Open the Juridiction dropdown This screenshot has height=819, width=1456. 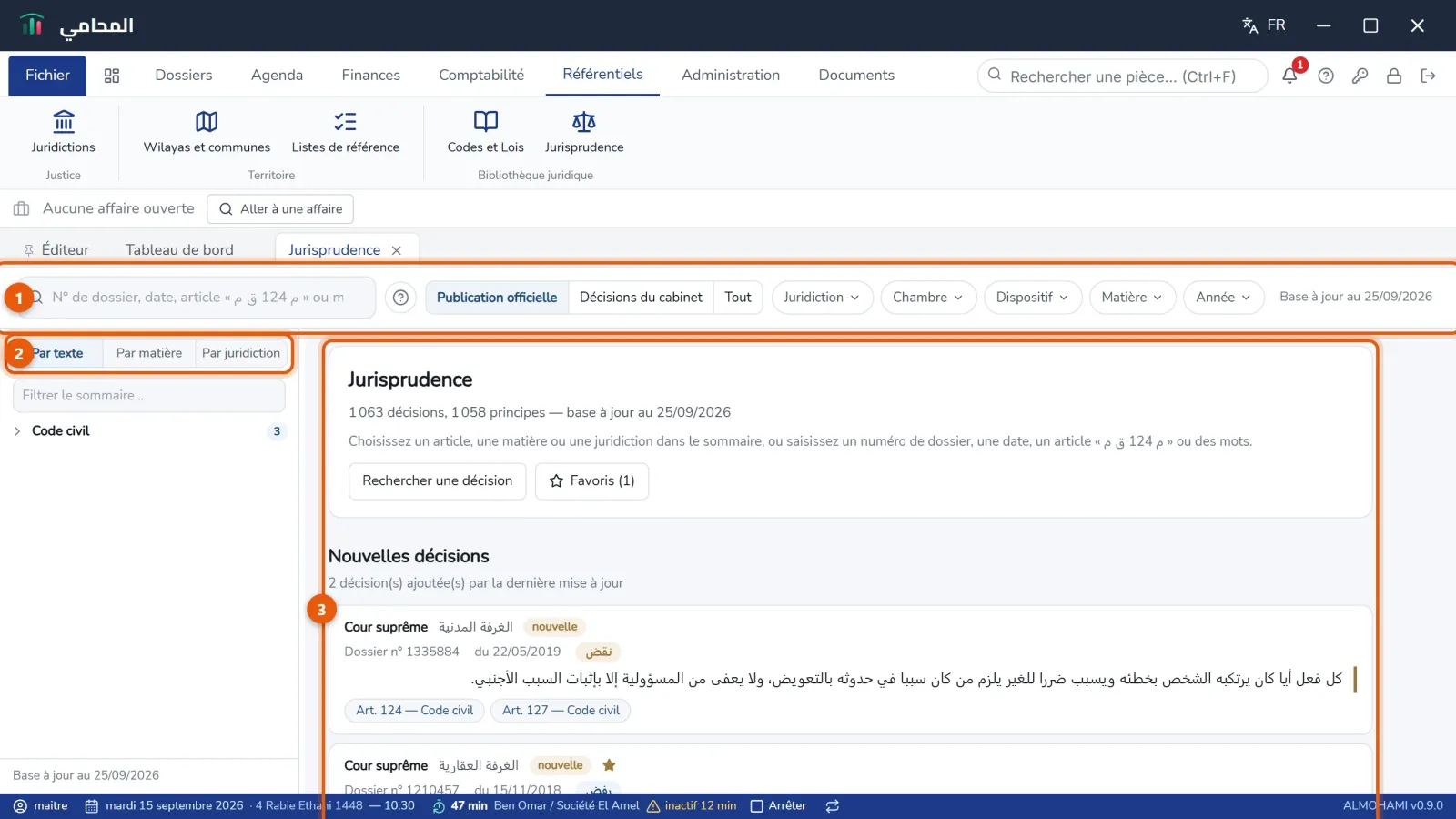822,298
